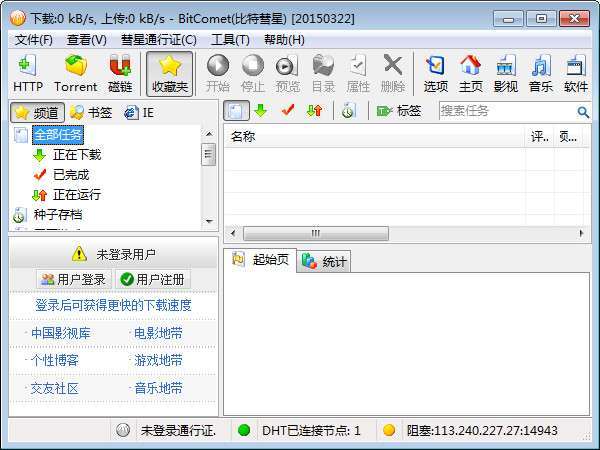Click the 用户注册 register button
This screenshot has height=450, width=600.
tap(153, 279)
